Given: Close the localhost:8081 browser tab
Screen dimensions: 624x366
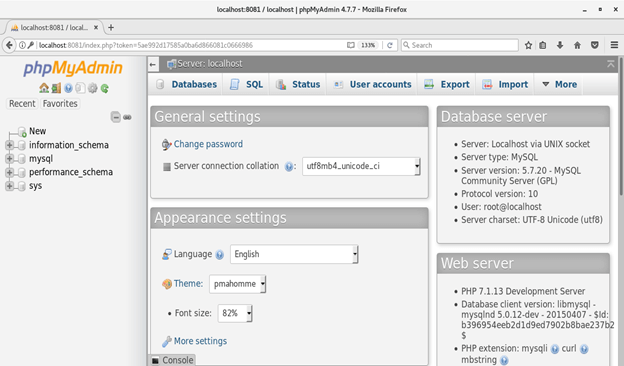Looking at the screenshot, I should 96,27.
